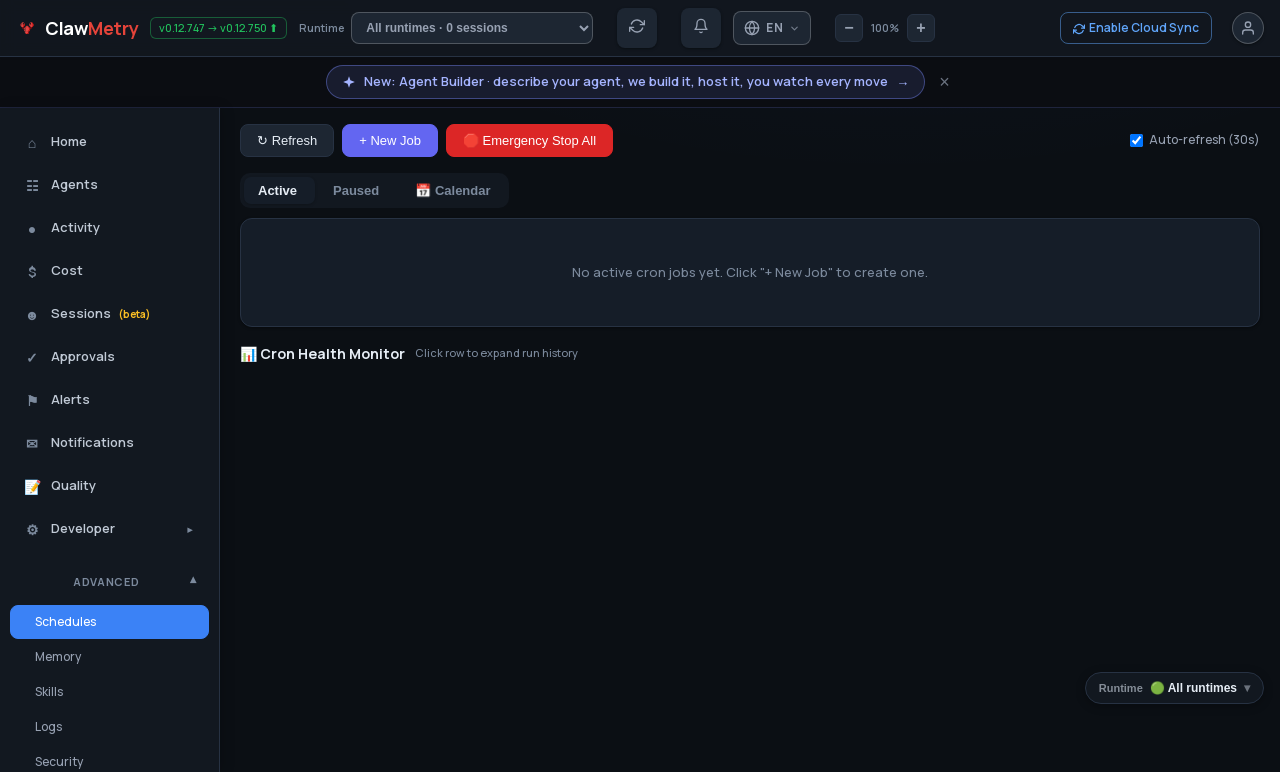The image size is (1280, 772).
Task: Open the notifications bell icon
Action: coord(701,27)
